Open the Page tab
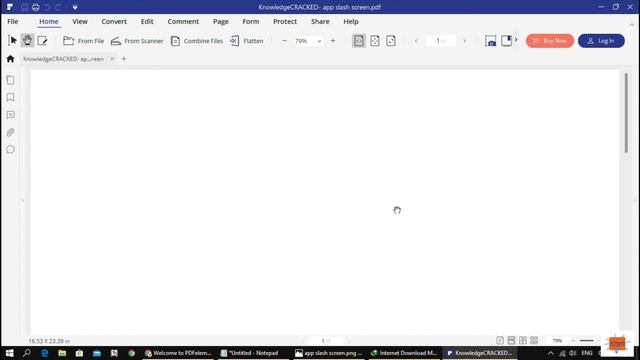The height and width of the screenshot is (360, 640). pyautogui.click(x=221, y=22)
